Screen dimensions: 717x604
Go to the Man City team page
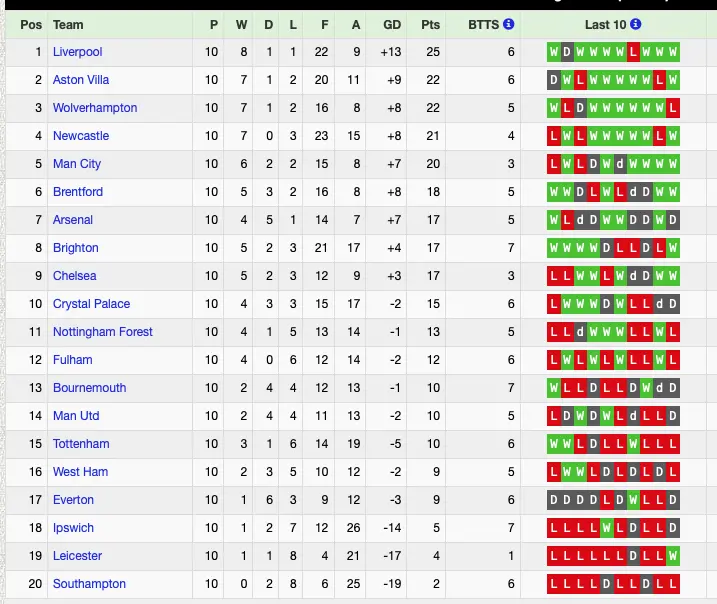click(x=77, y=164)
